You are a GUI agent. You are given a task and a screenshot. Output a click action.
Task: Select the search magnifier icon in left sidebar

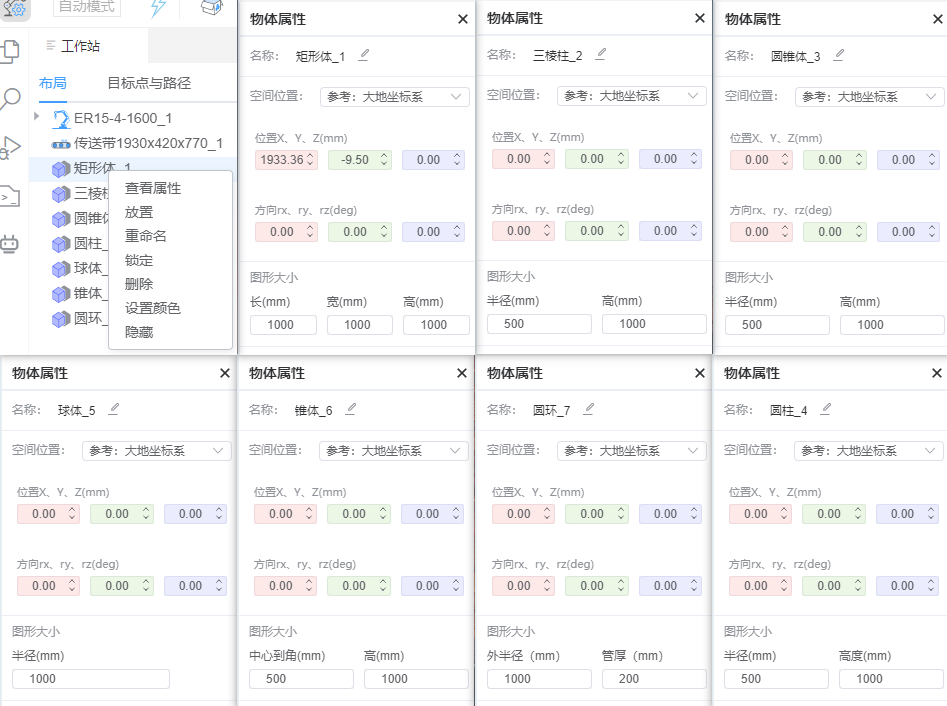pos(9,97)
